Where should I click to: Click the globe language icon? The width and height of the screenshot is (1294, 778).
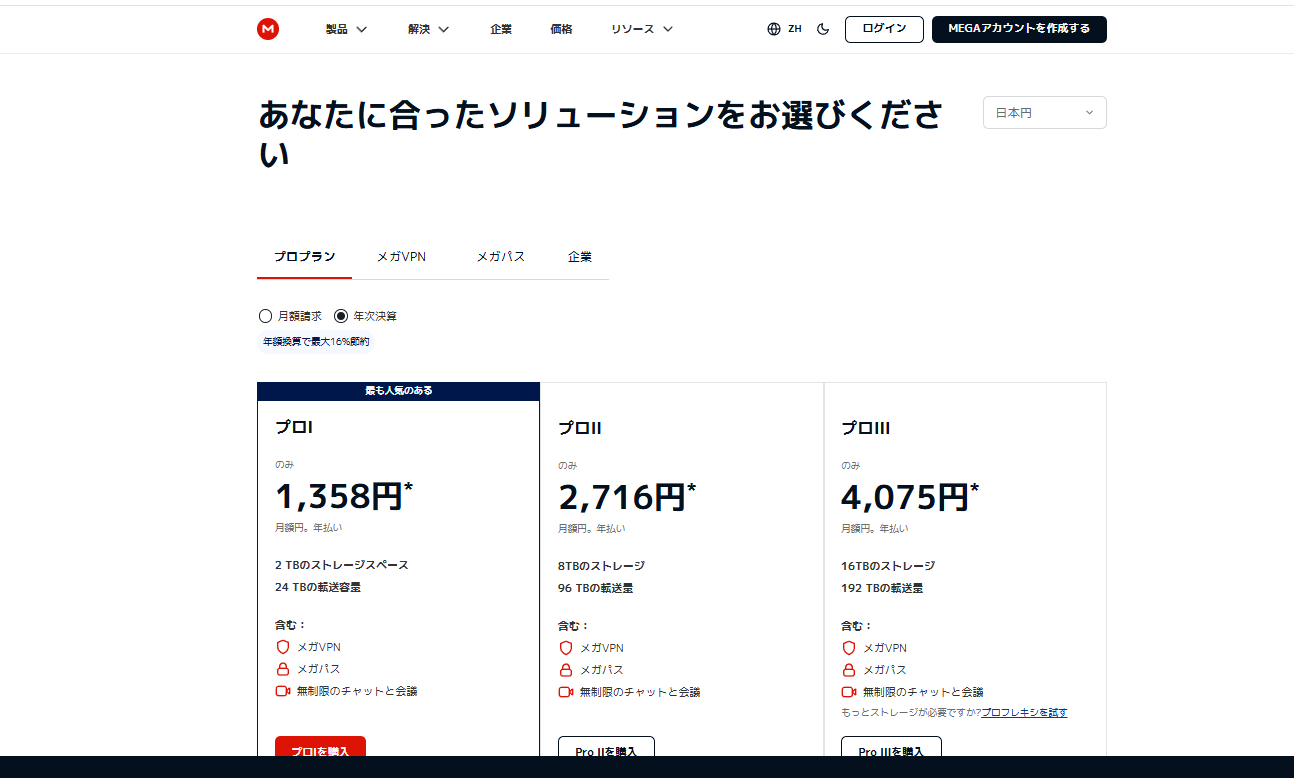(x=774, y=29)
